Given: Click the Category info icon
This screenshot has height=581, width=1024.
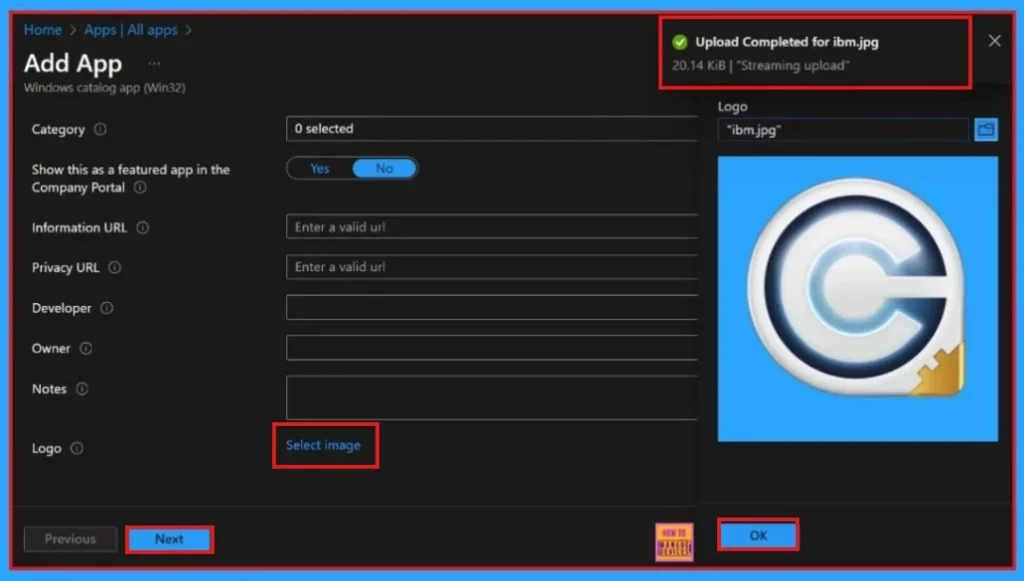Looking at the screenshot, I should click(x=100, y=129).
